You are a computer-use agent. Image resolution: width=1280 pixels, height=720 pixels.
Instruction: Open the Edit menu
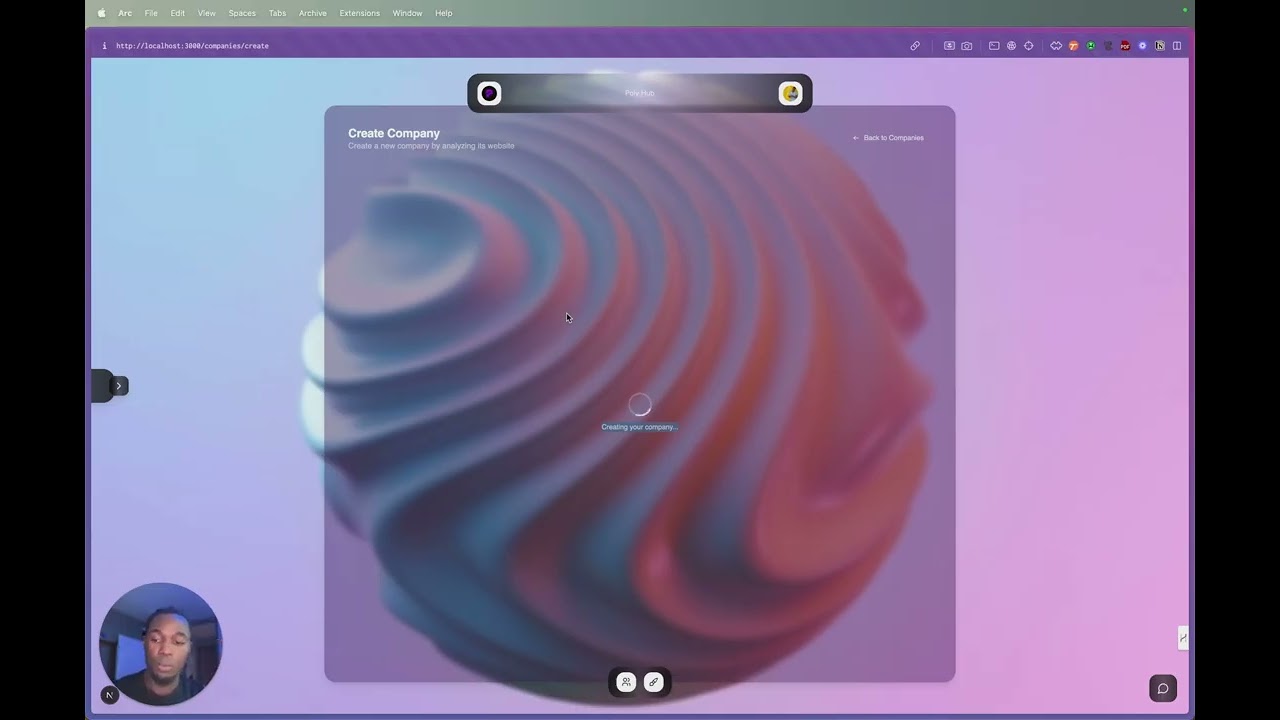[178, 13]
